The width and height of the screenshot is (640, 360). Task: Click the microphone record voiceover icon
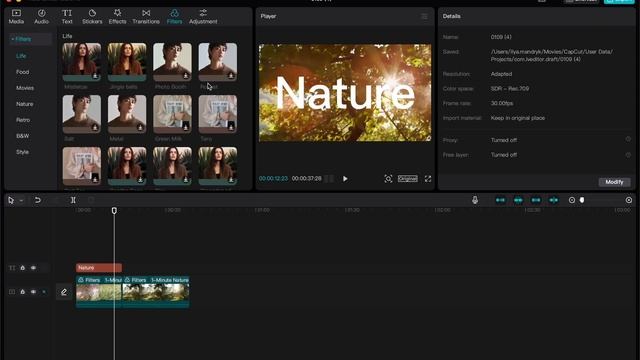[x=475, y=200]
